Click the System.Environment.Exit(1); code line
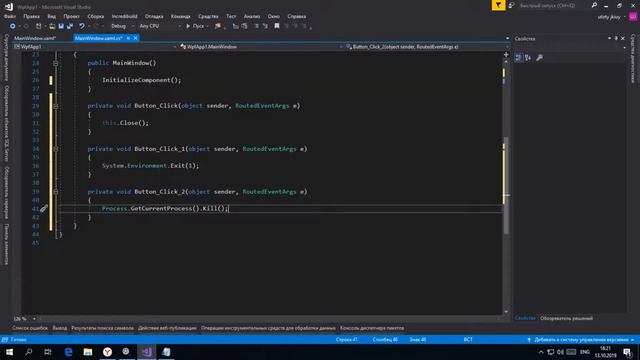Viewport: 640px width, 360px height. [x=150, y=166]
